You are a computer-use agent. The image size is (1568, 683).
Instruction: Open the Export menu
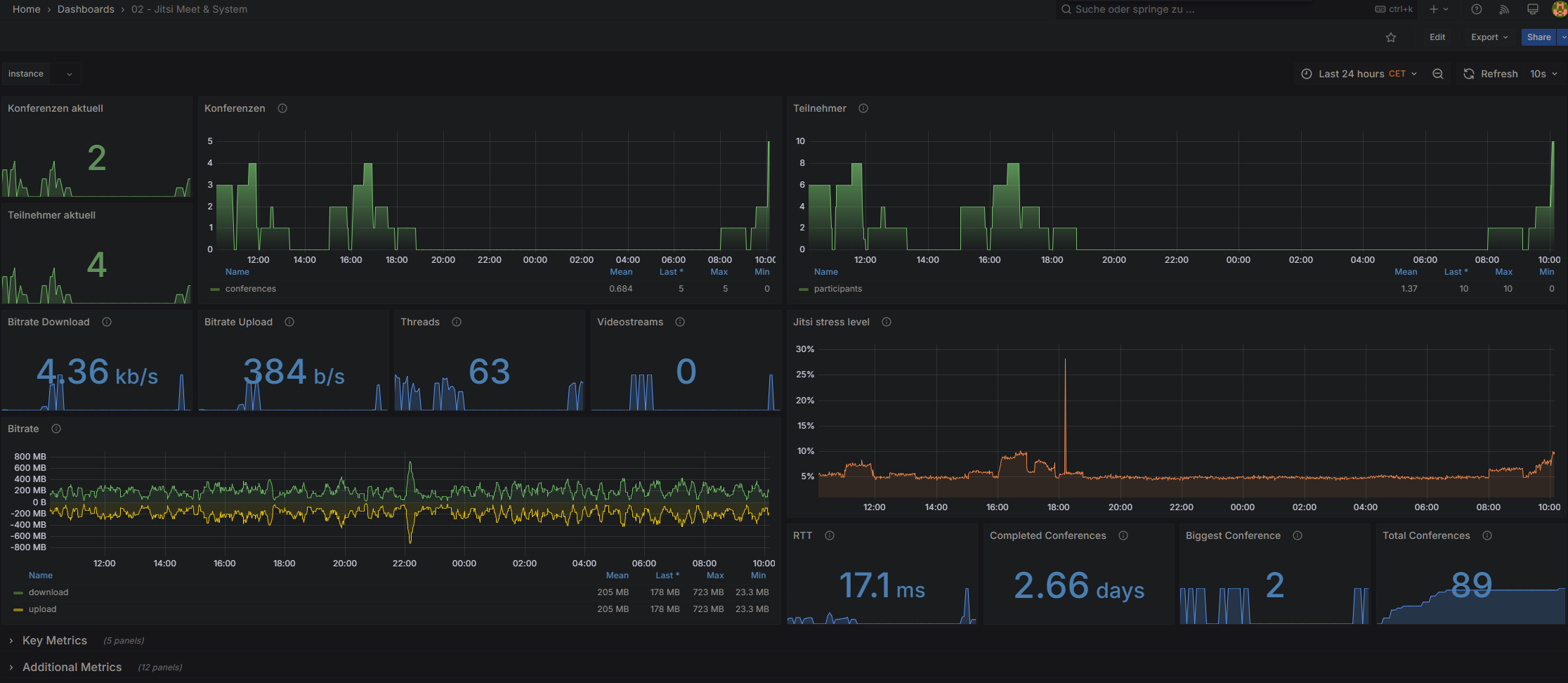click(1489, 37)
